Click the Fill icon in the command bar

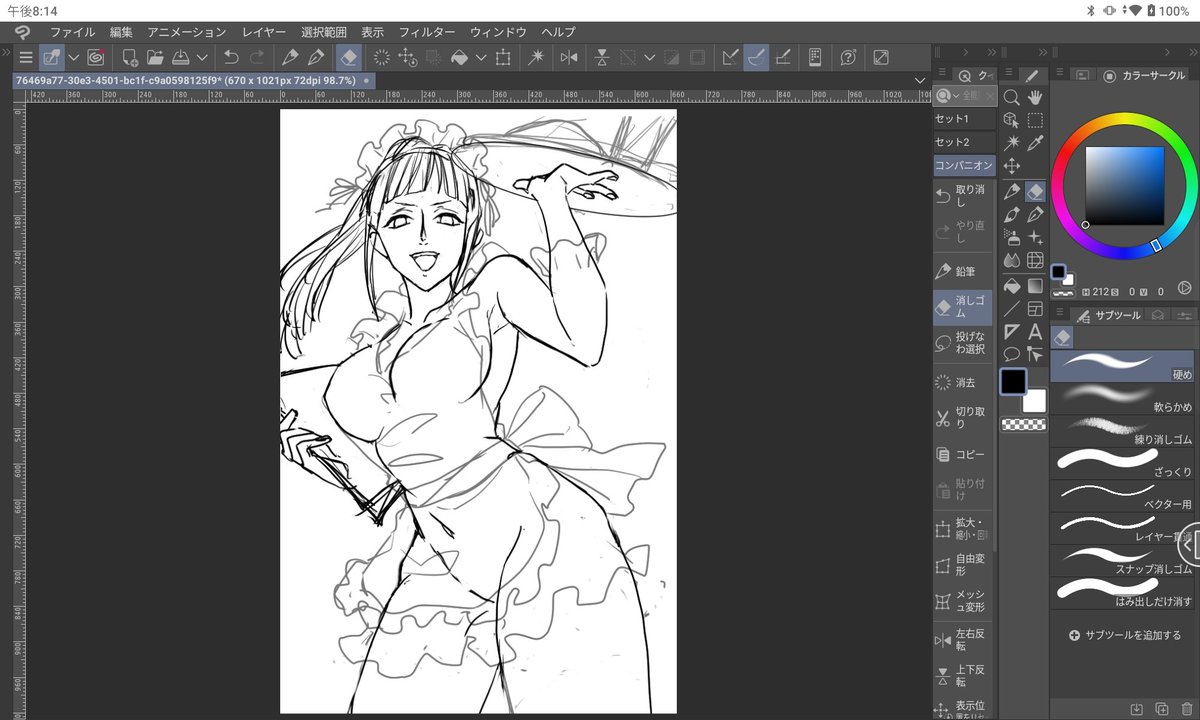pos(460,57)
